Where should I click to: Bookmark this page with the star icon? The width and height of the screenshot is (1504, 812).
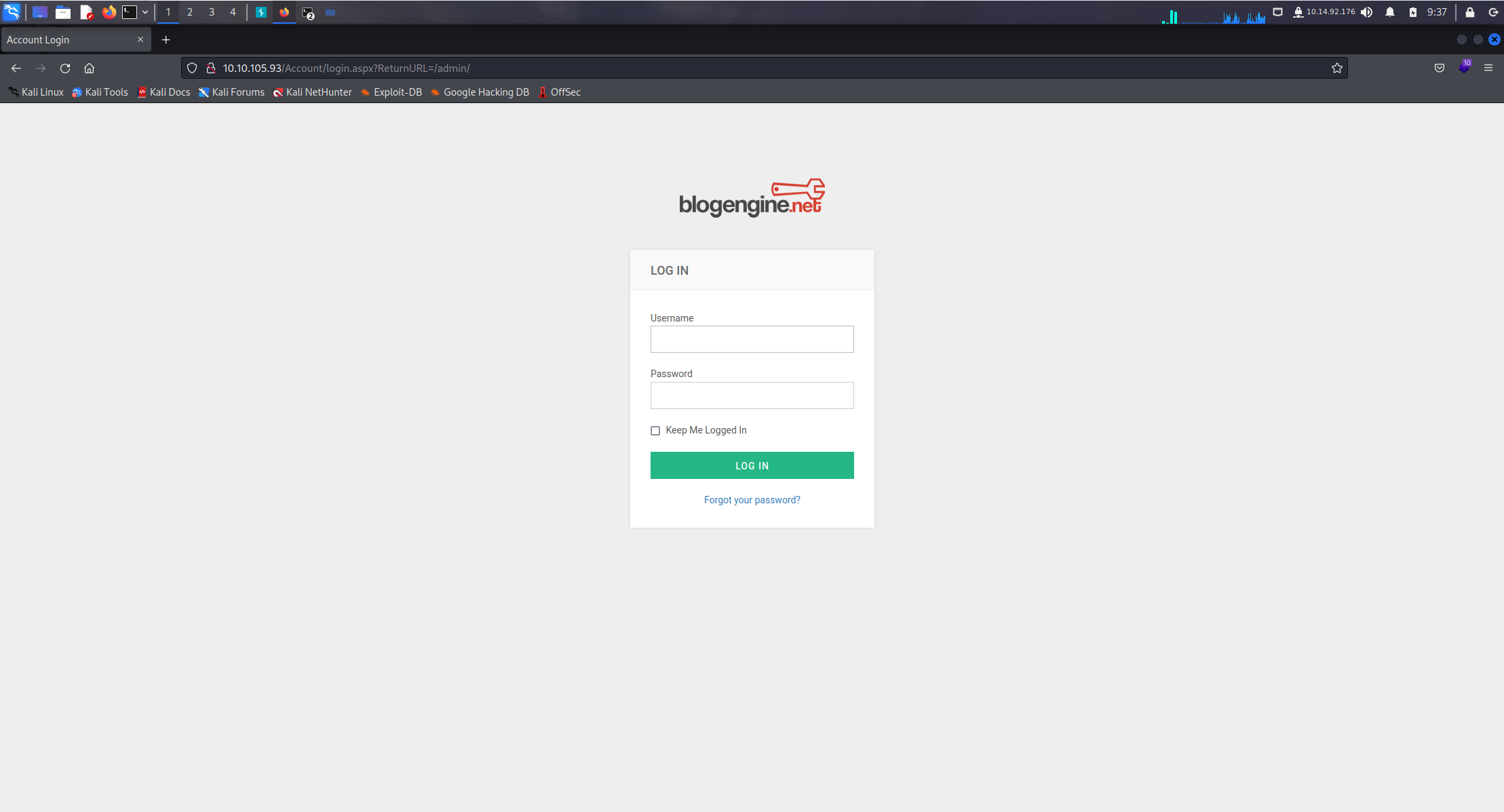tap(1336, 69)
